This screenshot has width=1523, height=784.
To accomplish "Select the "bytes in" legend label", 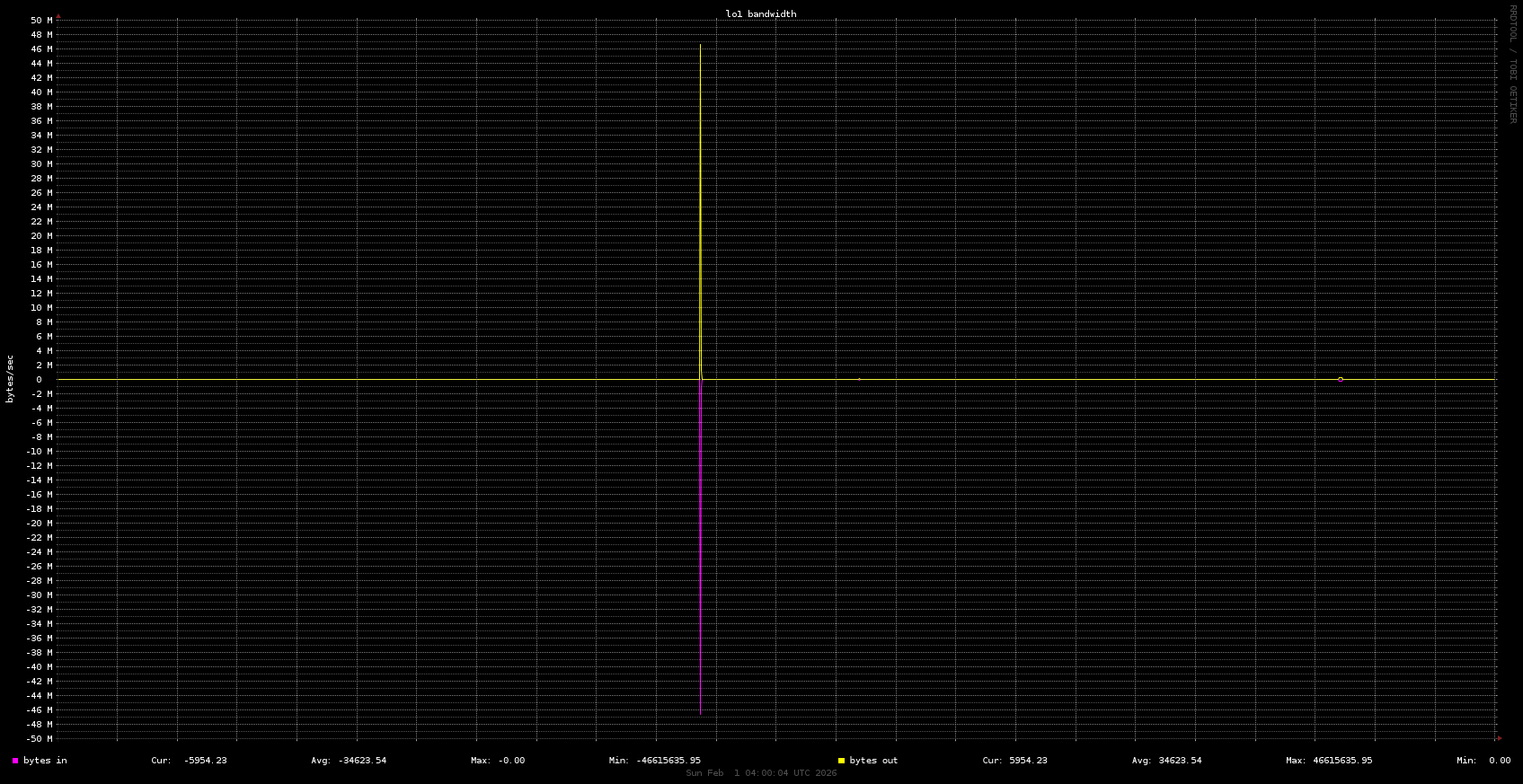I will (45, 761).
